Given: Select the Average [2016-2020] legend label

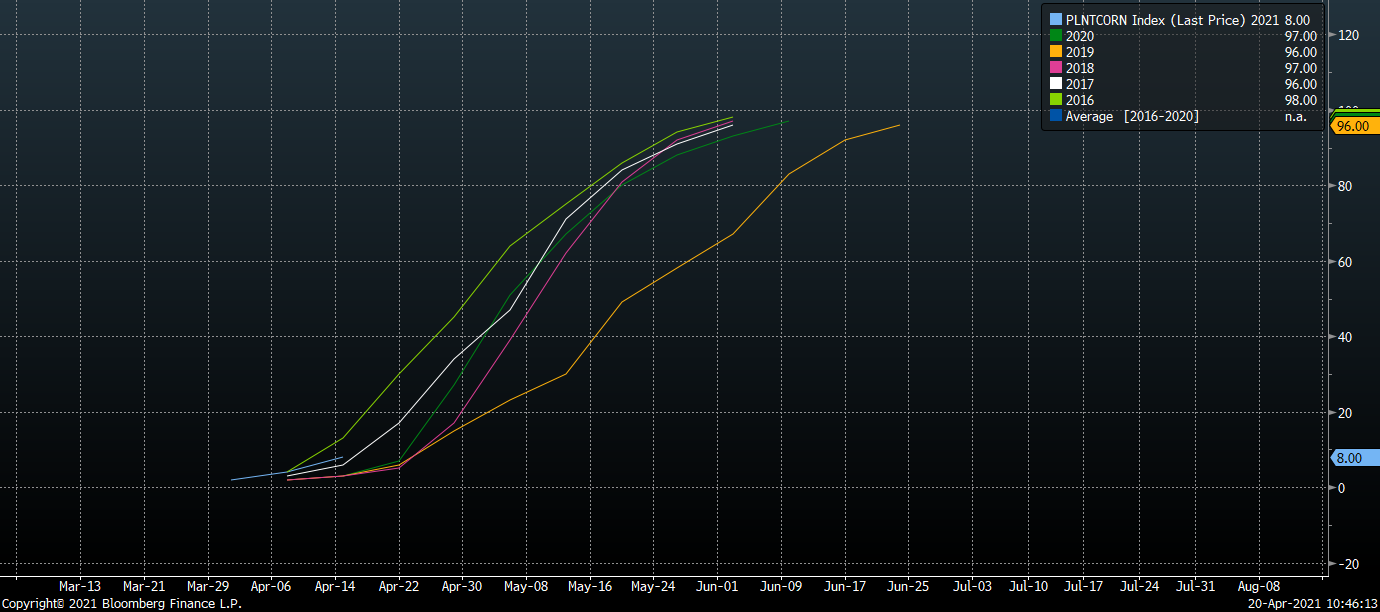Looking at the screenshot, I should pos(1132,116).
